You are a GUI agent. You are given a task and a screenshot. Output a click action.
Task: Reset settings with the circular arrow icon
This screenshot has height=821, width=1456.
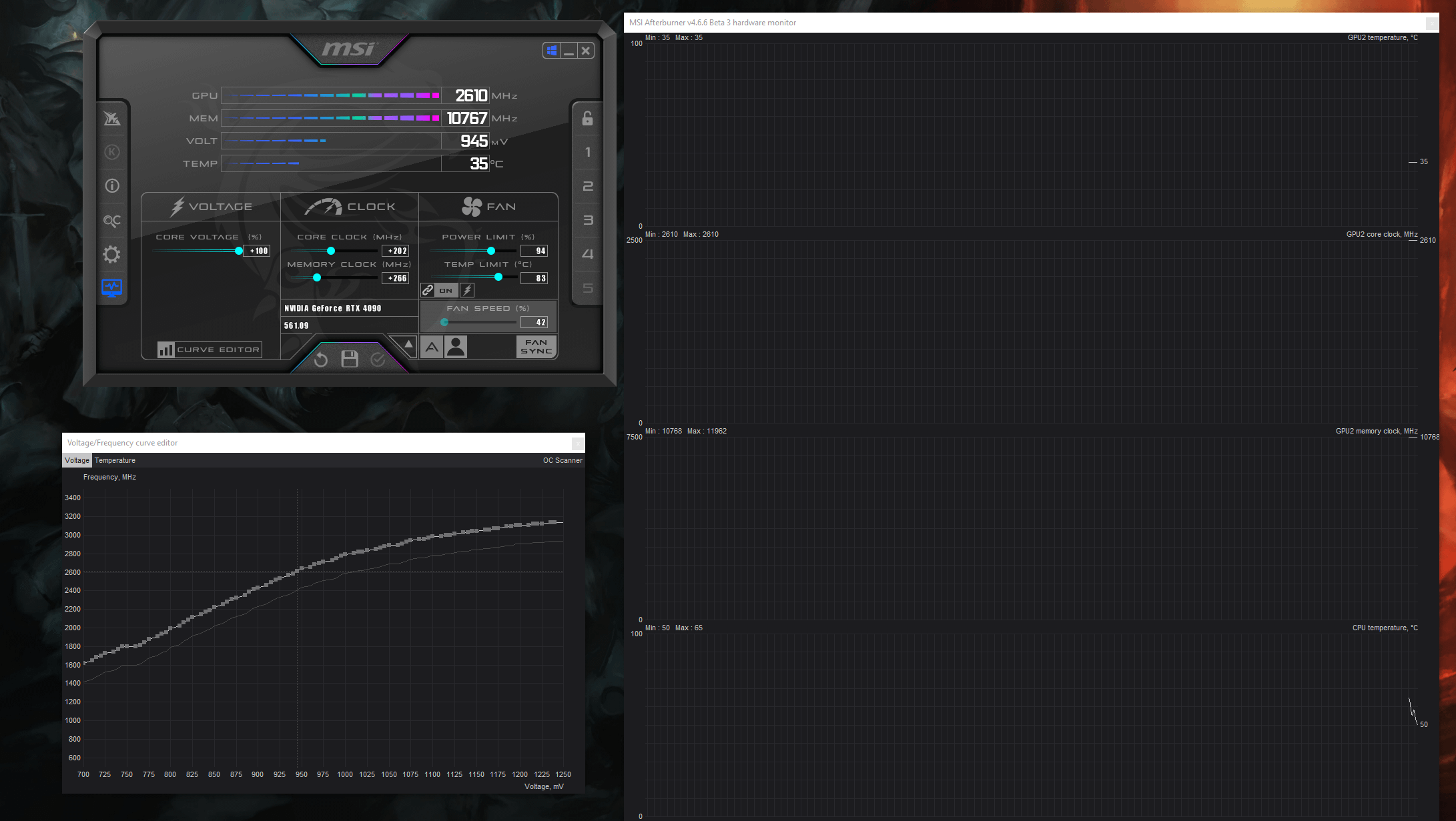320,359
